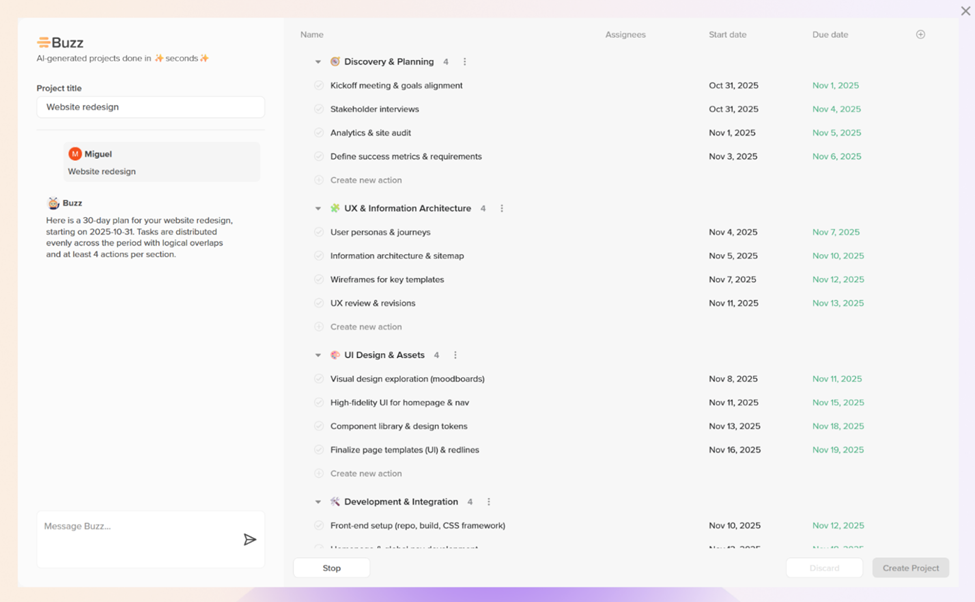Collapse the UX & Information Architecture section

[x=318, y=209]
